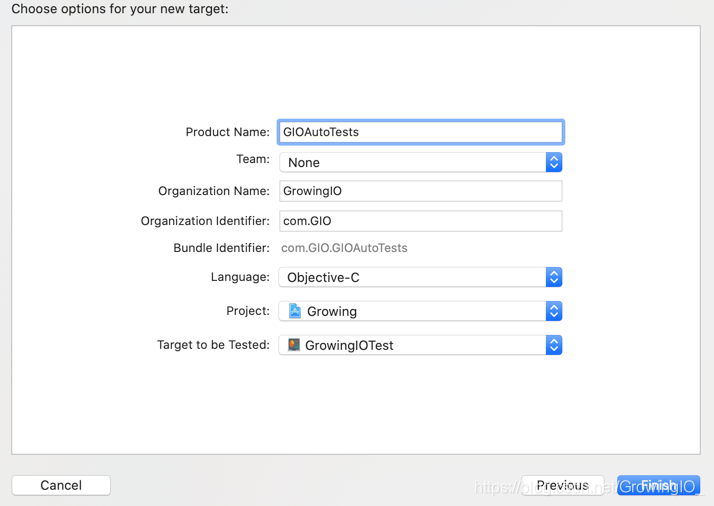
Task: Click the Organization Name label
Action: click(x=214, y=191)
